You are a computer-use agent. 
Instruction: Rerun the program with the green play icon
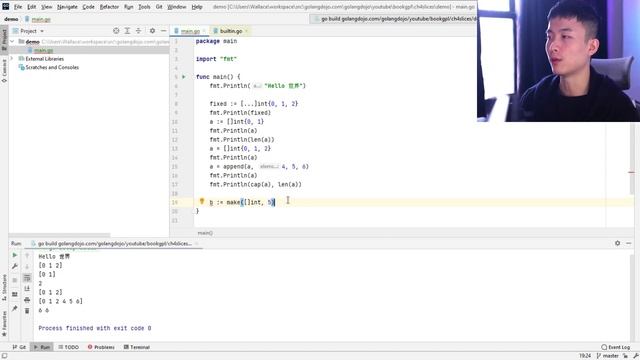click(x=15, y=255)
